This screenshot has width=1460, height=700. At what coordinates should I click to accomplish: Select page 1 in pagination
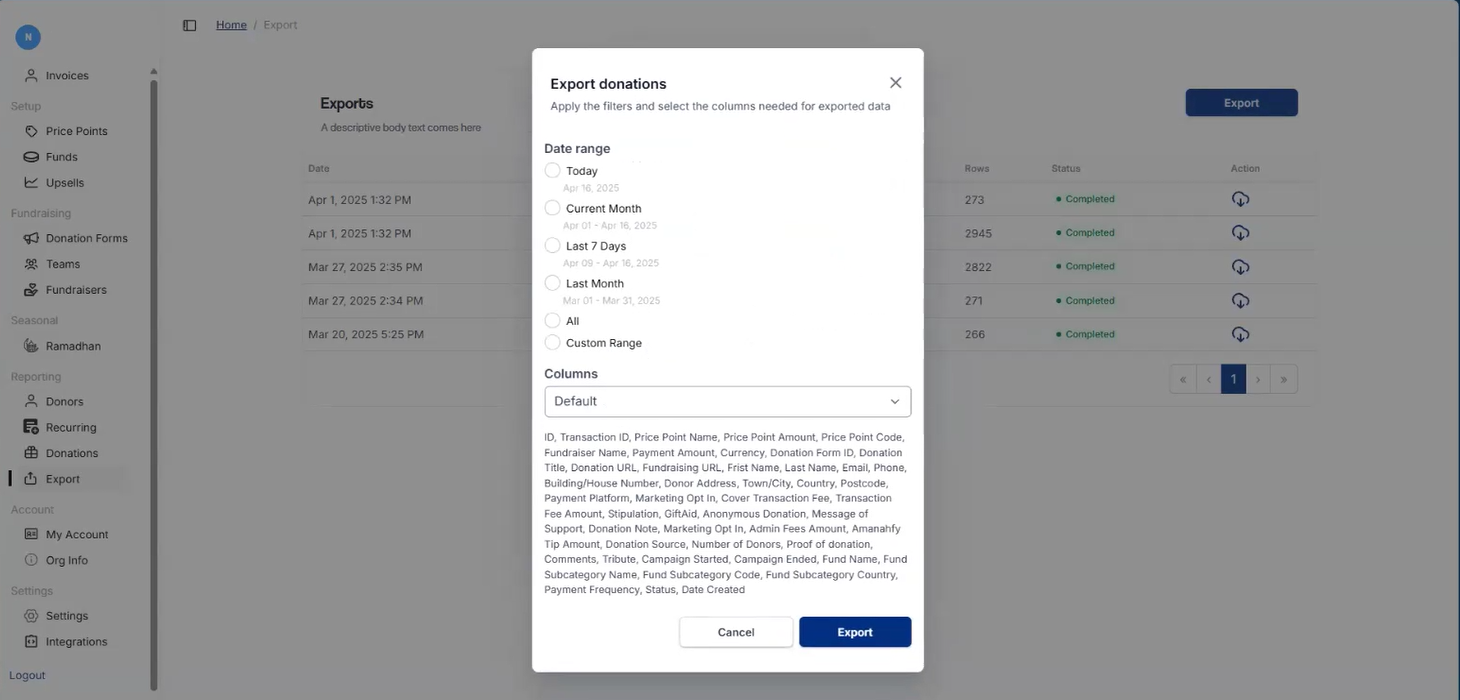click(1234, 379)
